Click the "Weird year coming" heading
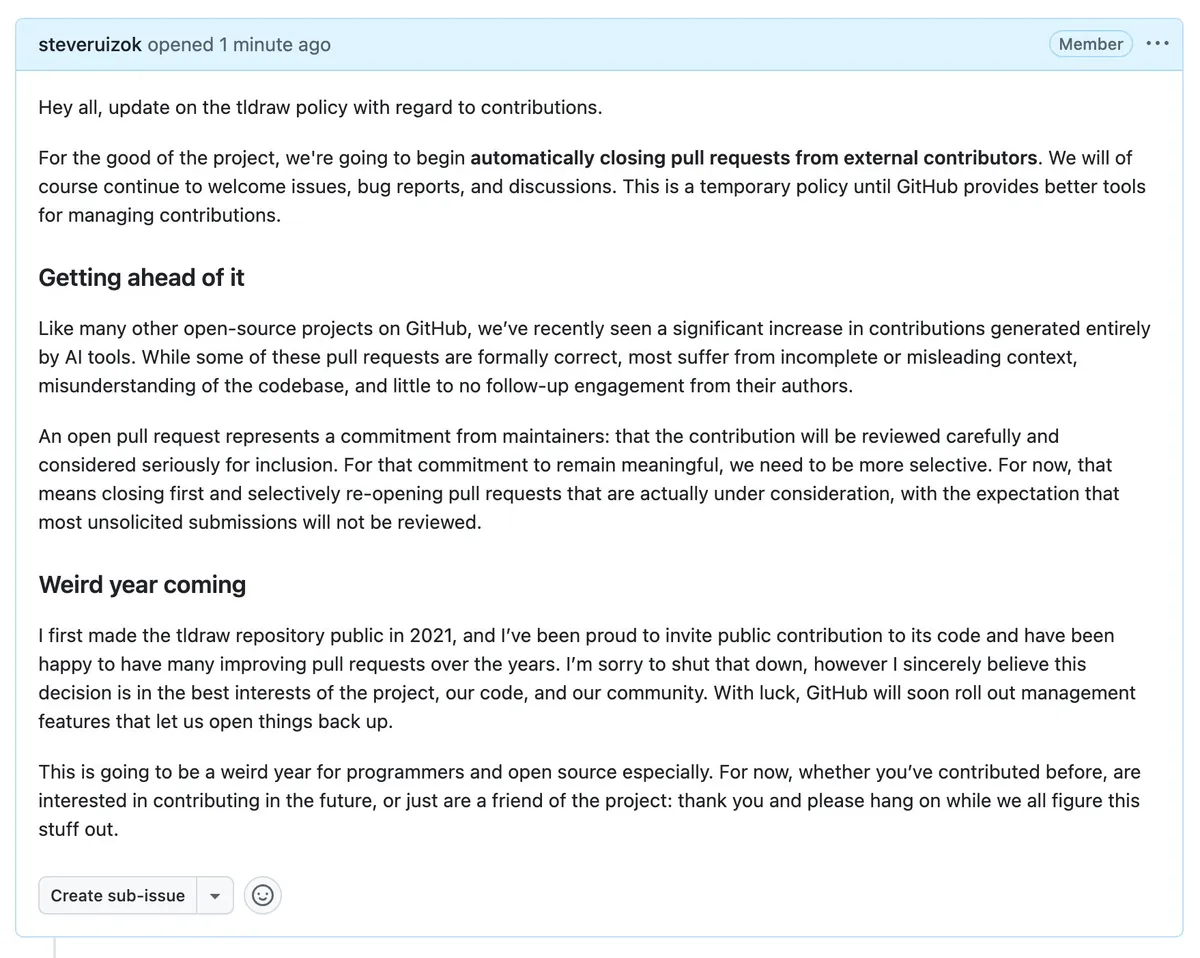The width and height of the screenshot is (1200, 958). 142,584
